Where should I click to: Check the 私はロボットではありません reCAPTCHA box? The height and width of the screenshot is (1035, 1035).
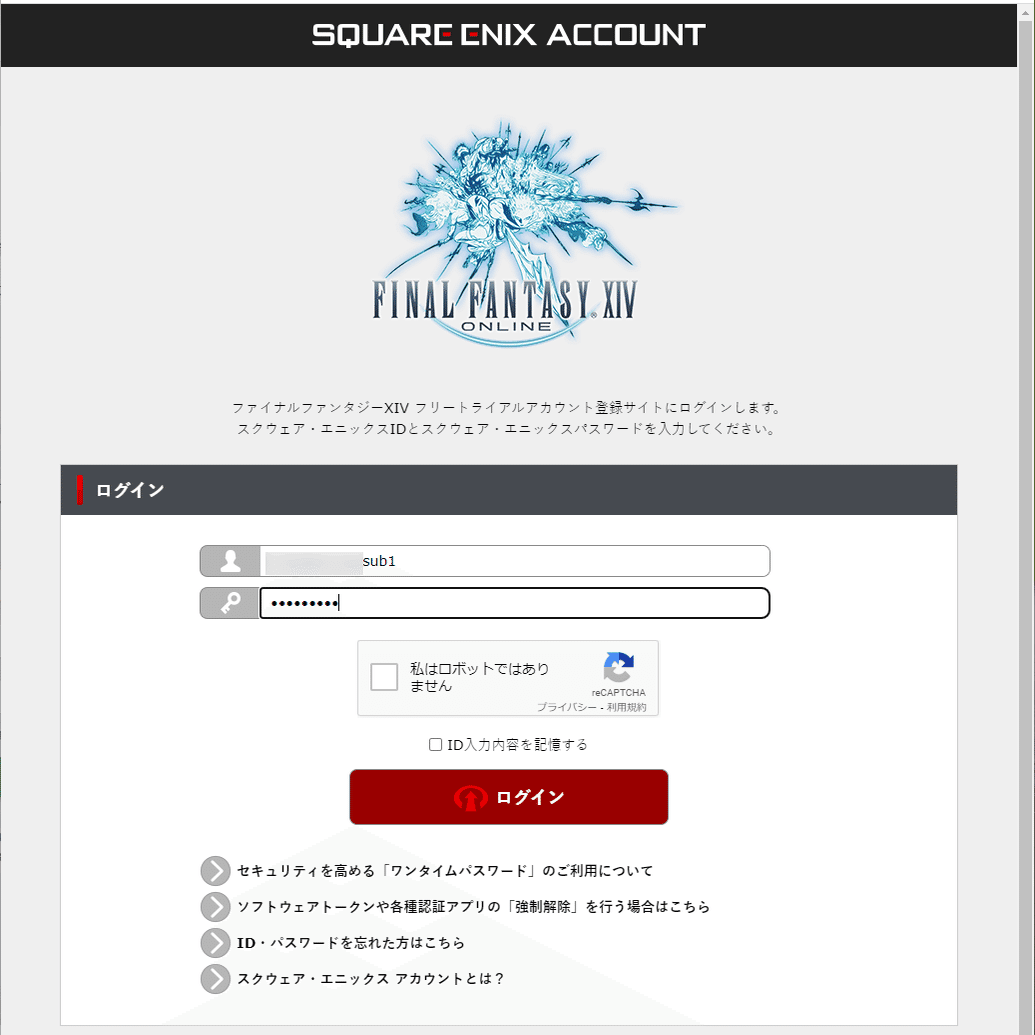384,677
